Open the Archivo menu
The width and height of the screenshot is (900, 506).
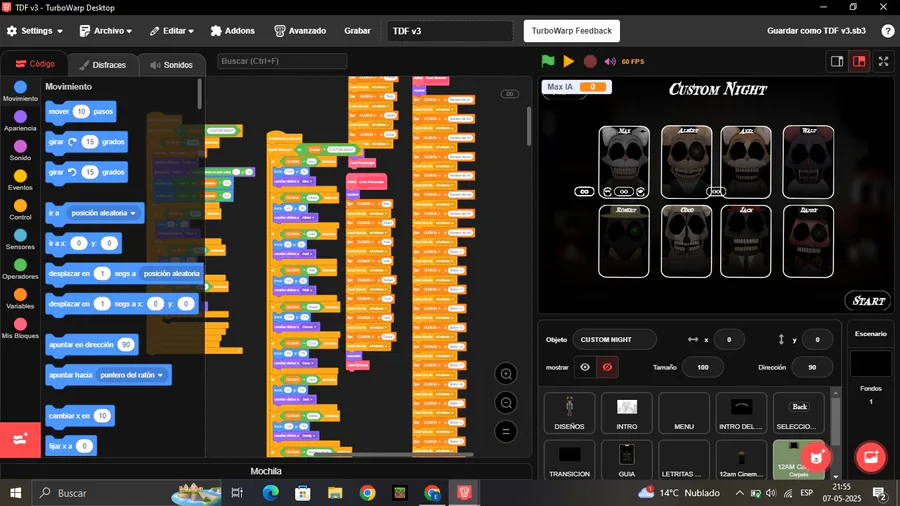click(x=106, y=31)
